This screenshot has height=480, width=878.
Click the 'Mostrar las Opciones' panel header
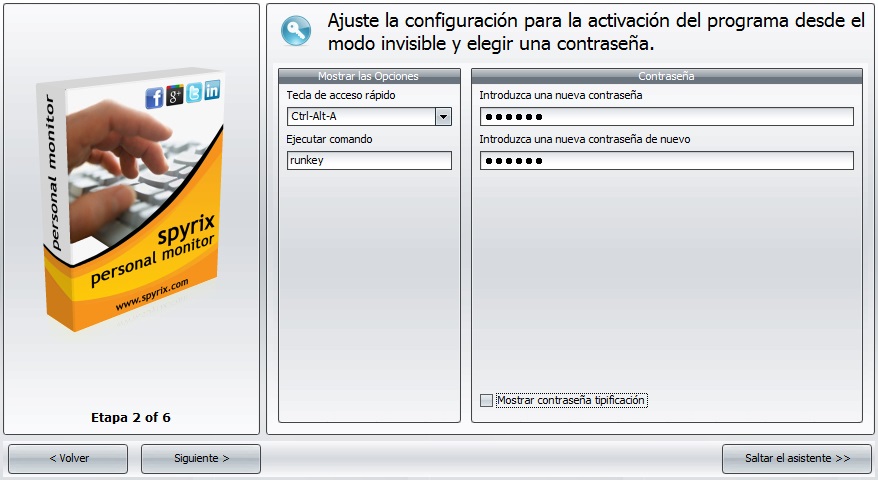[369, 76]
